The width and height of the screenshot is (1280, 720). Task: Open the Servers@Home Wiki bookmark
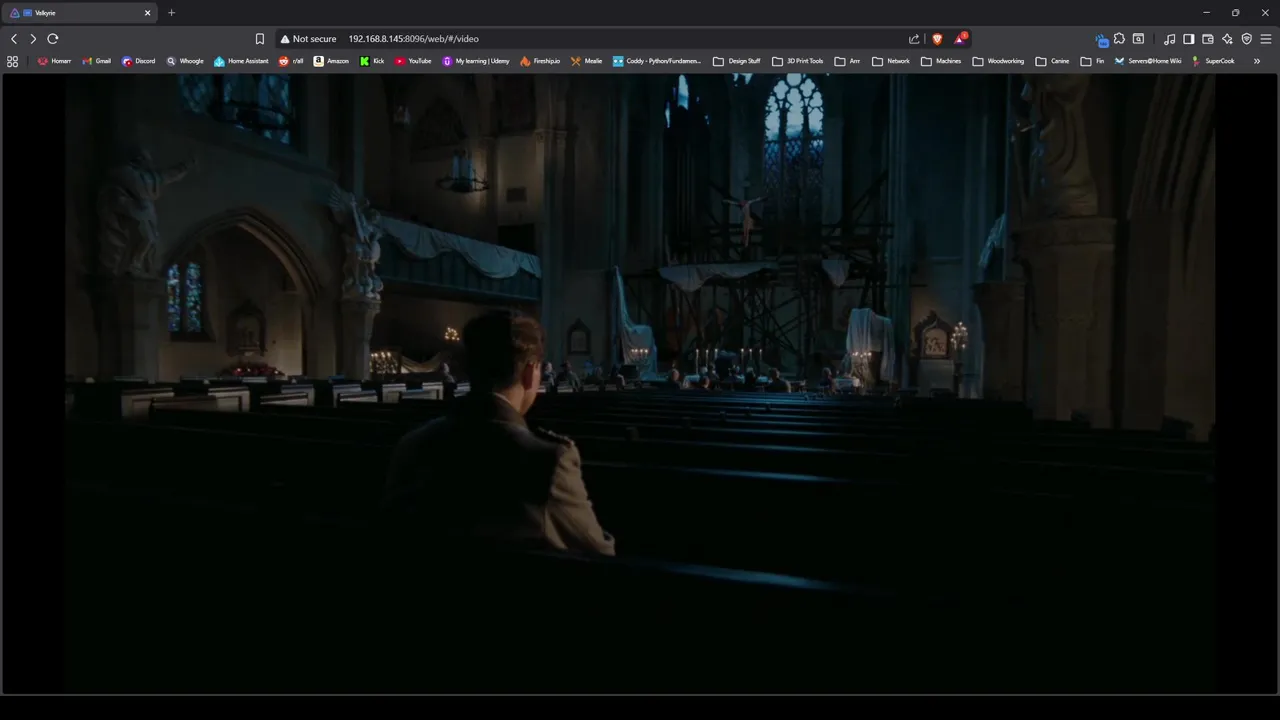1147,61
